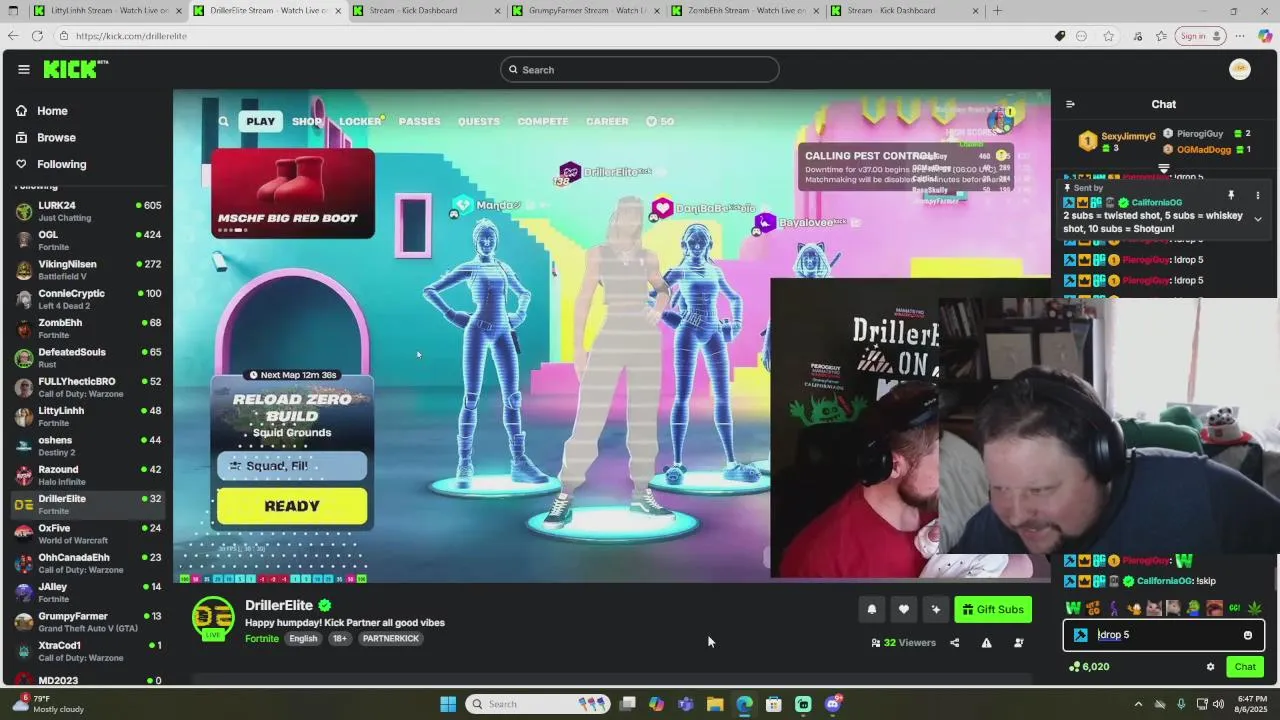Open OGL channel in following list

[88, 241]
